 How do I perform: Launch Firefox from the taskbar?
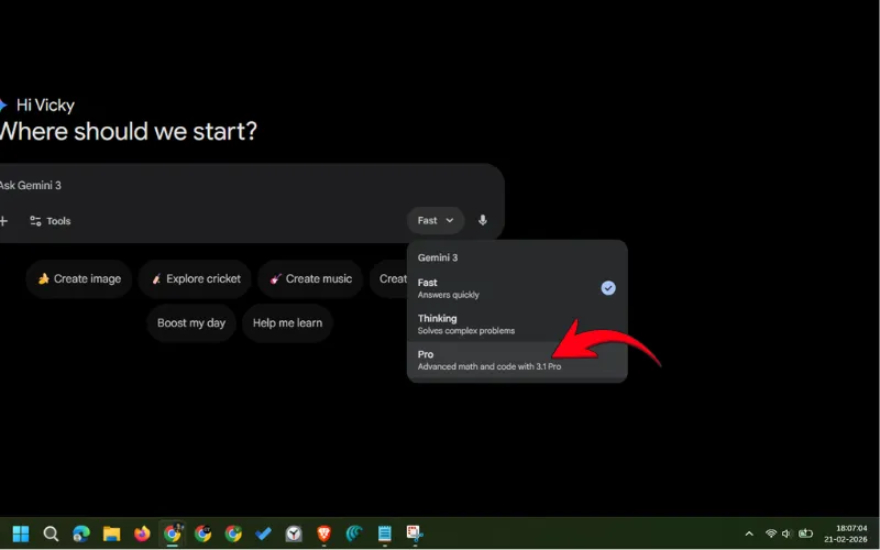(142, 534)
